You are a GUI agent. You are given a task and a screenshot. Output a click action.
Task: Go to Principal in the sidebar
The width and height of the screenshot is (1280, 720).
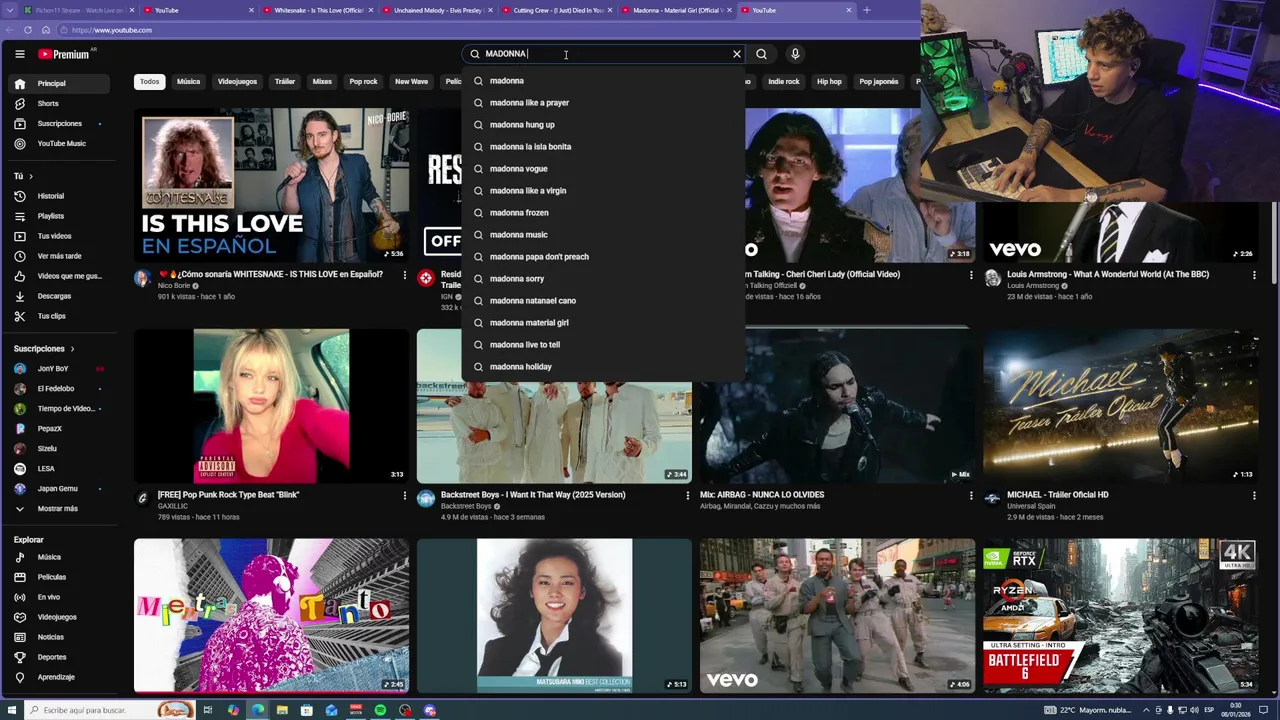(x=60, y=84)
